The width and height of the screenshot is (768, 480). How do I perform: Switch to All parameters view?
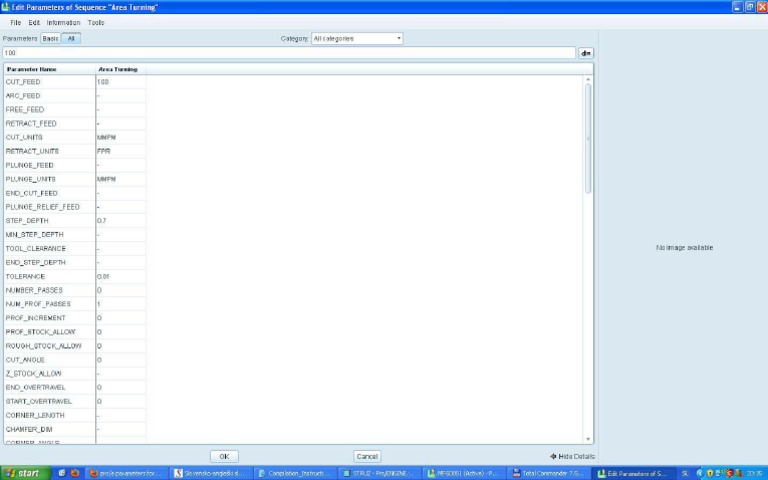(x=71, y=38)
